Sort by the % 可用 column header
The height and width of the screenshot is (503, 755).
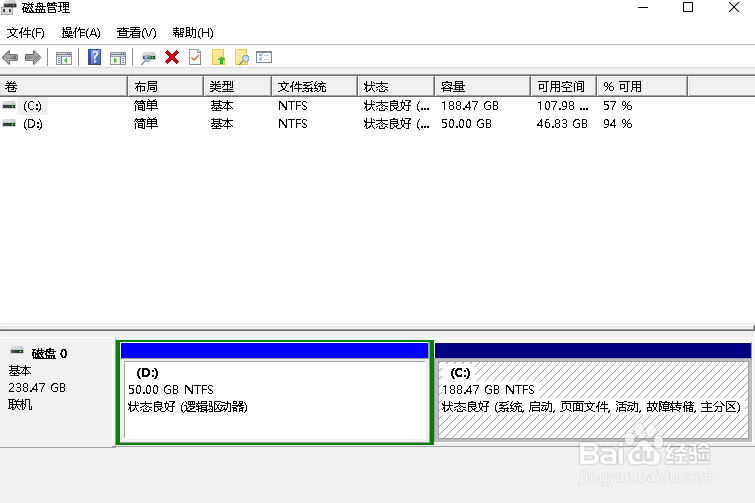click(x=642, y=87)
